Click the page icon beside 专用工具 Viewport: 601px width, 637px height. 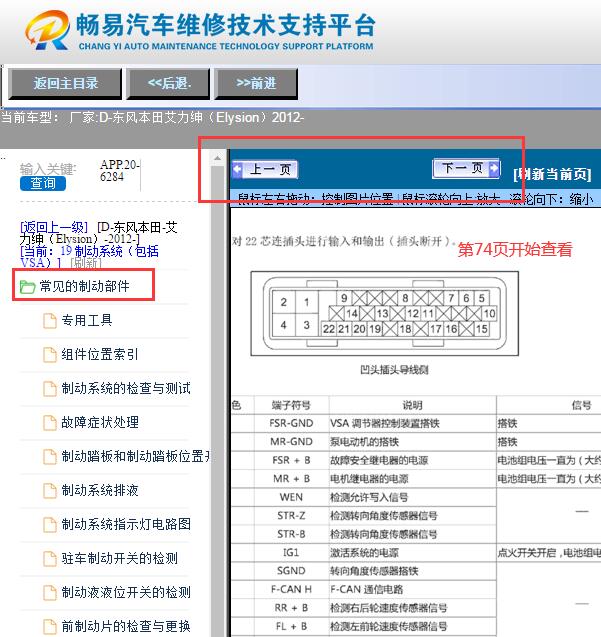50,321
